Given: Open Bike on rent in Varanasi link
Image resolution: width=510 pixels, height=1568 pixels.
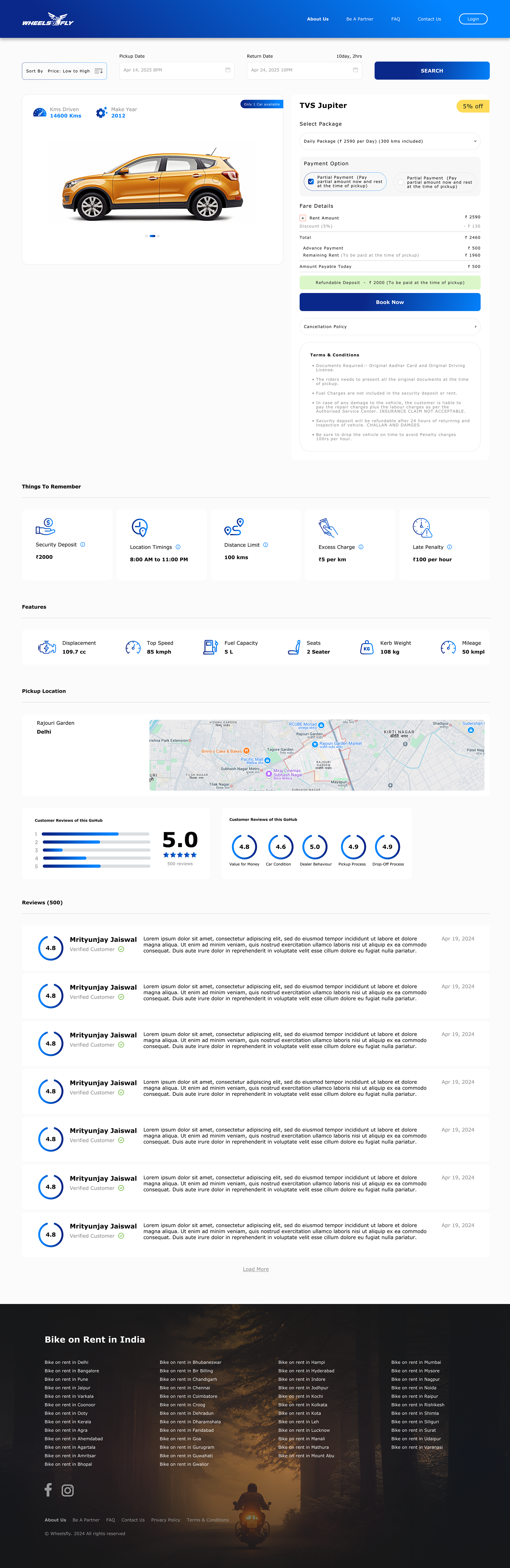Looking at the screenshot, I should click(417, 1447).
